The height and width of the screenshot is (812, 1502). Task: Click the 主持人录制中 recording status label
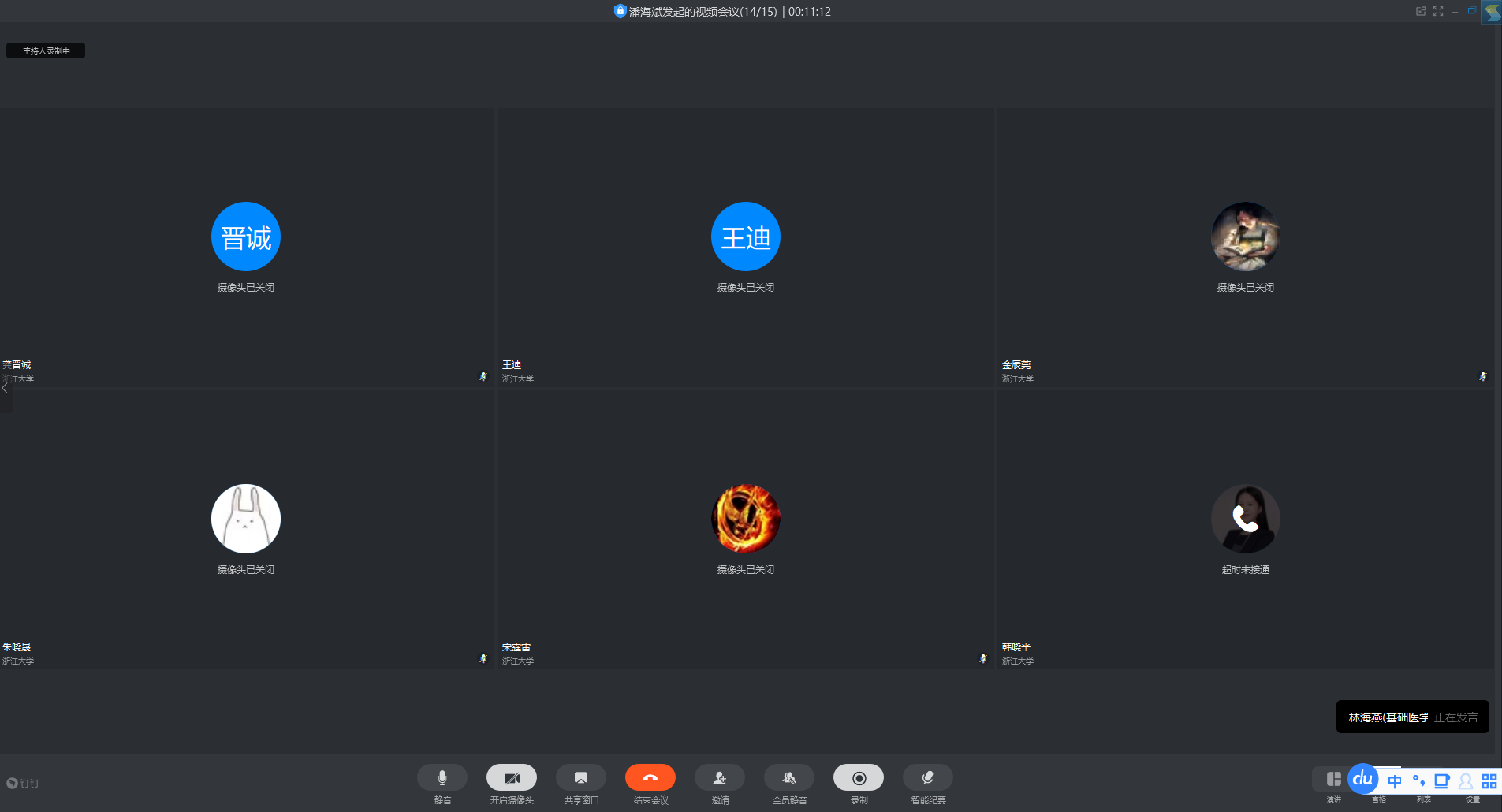(46, 50)
